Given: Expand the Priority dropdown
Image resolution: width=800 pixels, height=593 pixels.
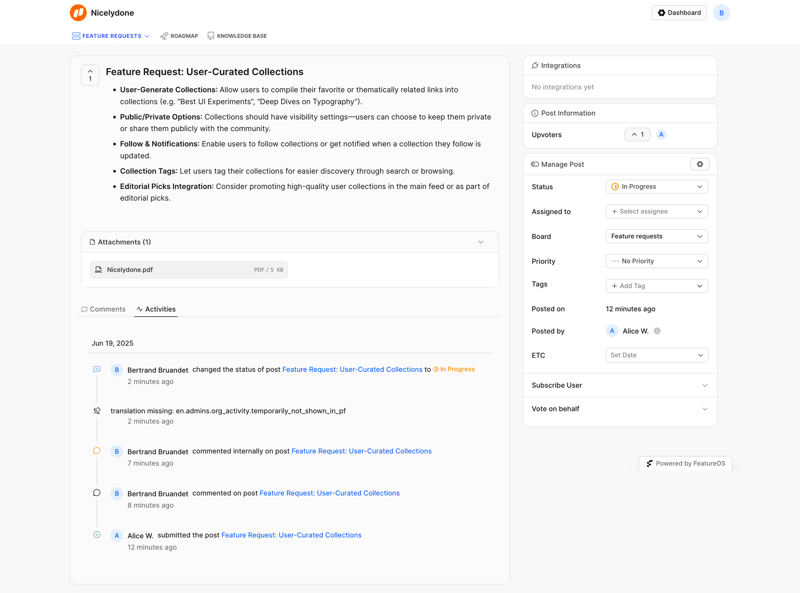Looking at the screenshot, I should pos(657,261).
